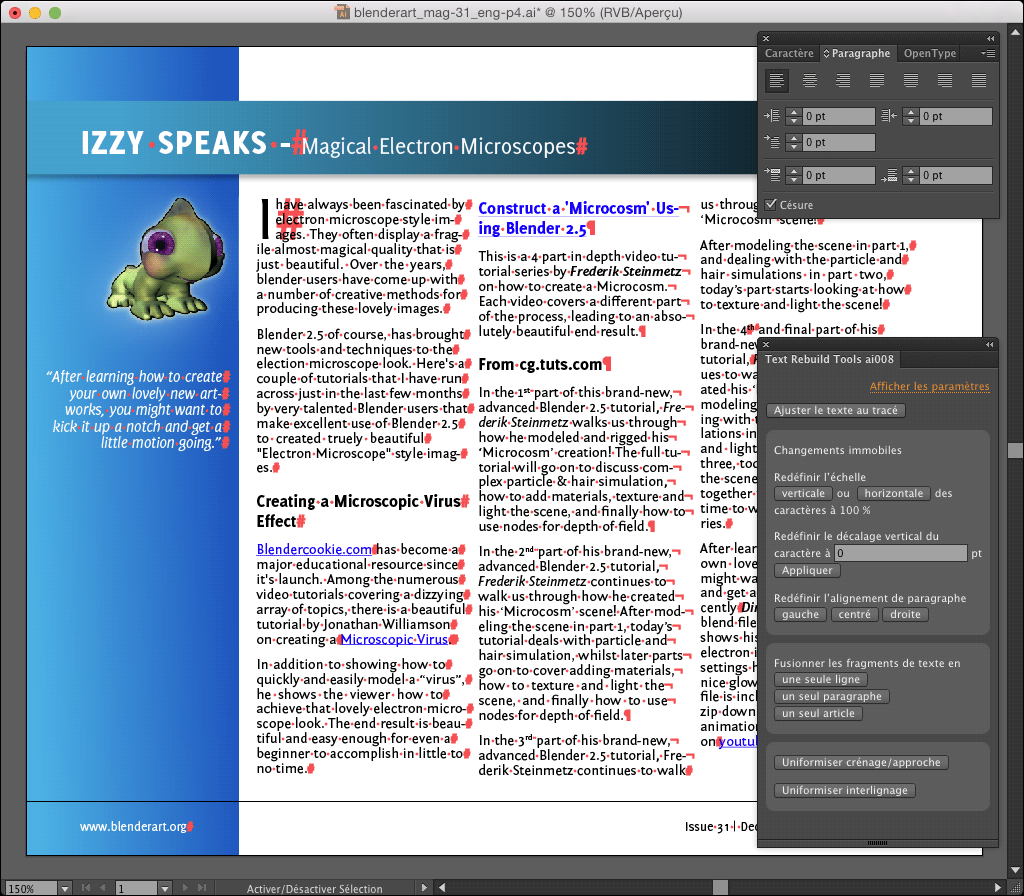The image size is (1024, 896).
Task: Click the vertical offset input field
Action: coord(900,553)
